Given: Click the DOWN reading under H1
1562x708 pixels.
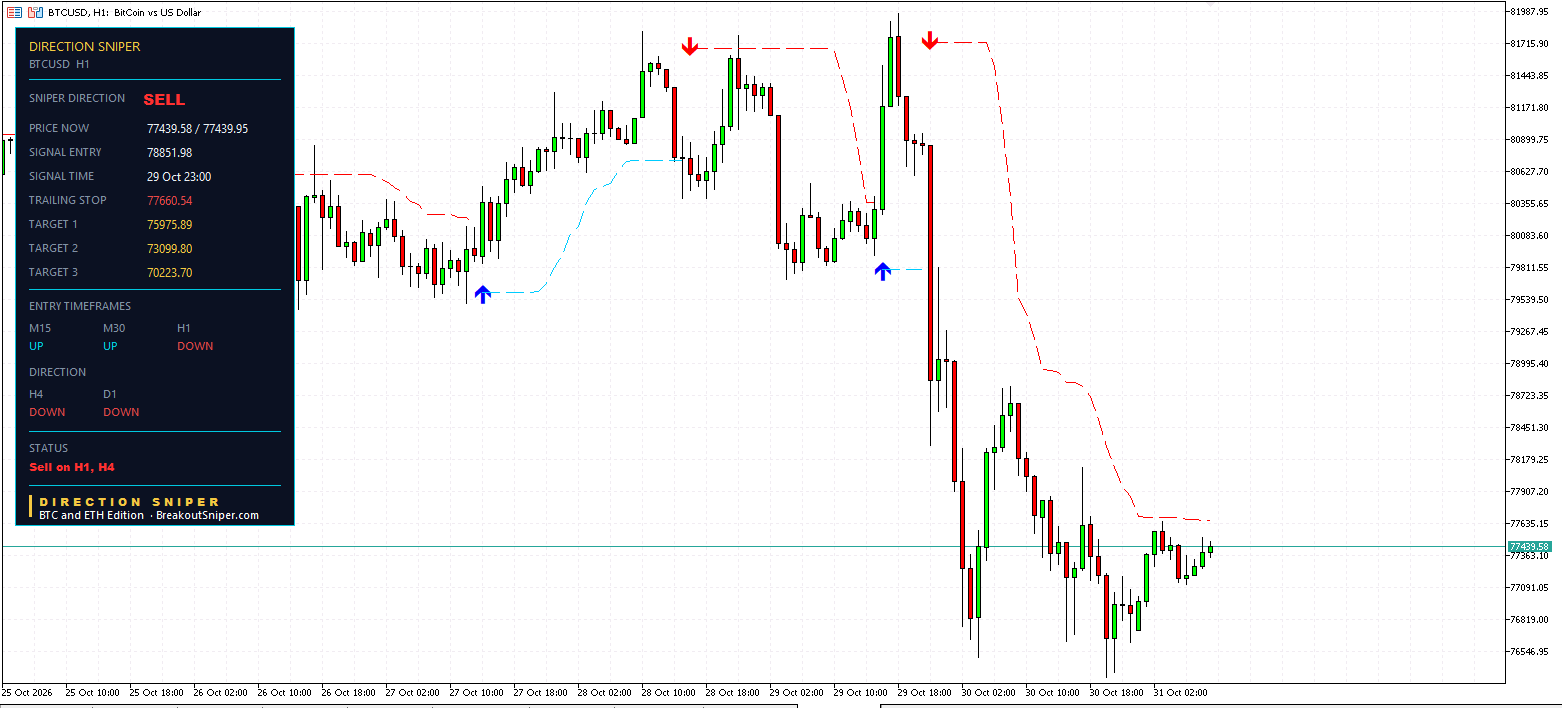Looking at the screenshot, I should [x=195, y=347].
